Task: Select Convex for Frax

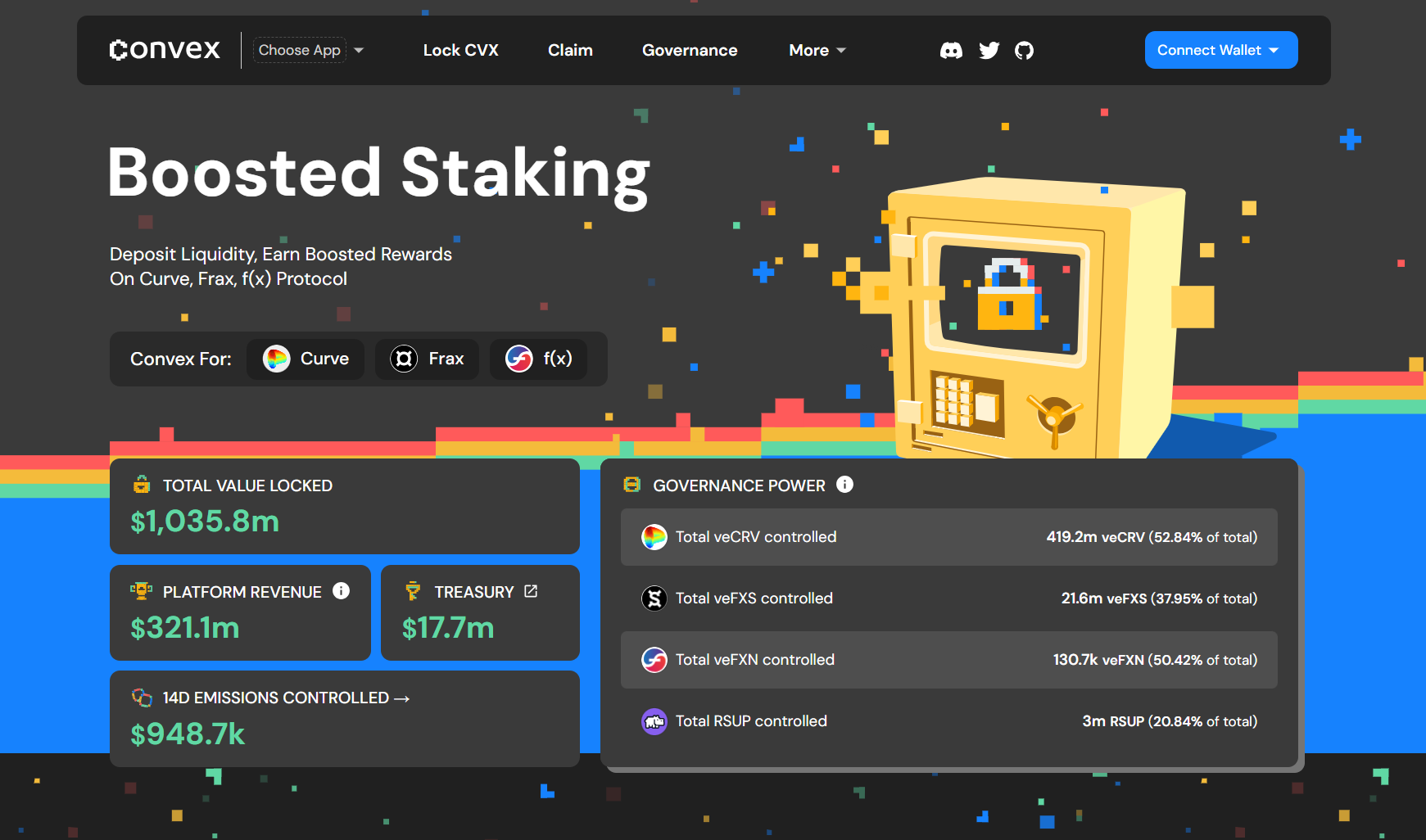Action: tap(427, 359)
